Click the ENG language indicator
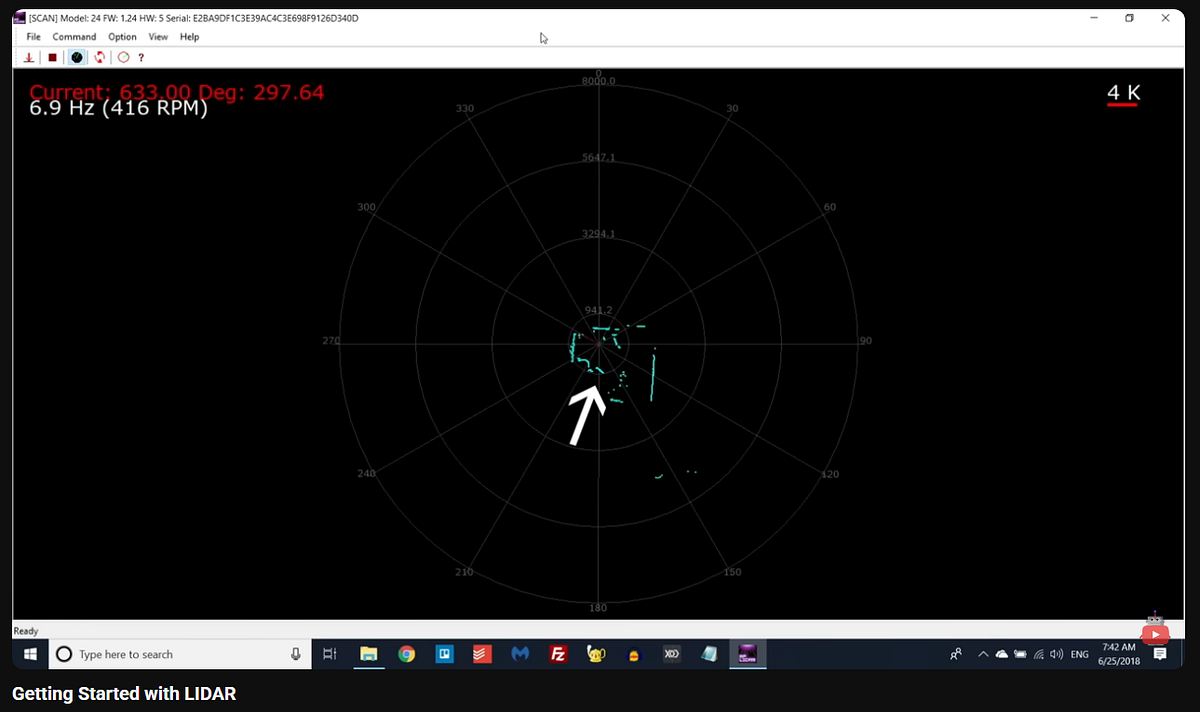Viewport: 1200px width, 712px height. coord(1080,654)
